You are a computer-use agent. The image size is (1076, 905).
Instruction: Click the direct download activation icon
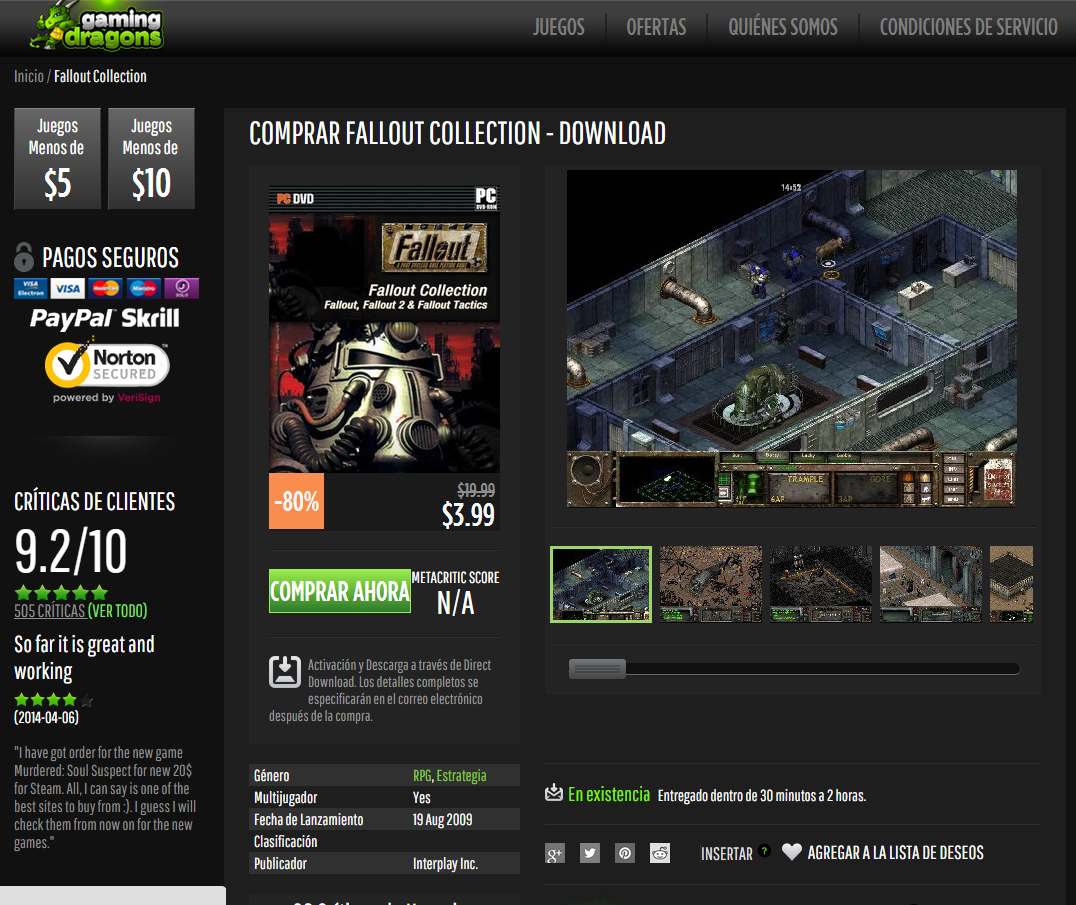(285, 672)
